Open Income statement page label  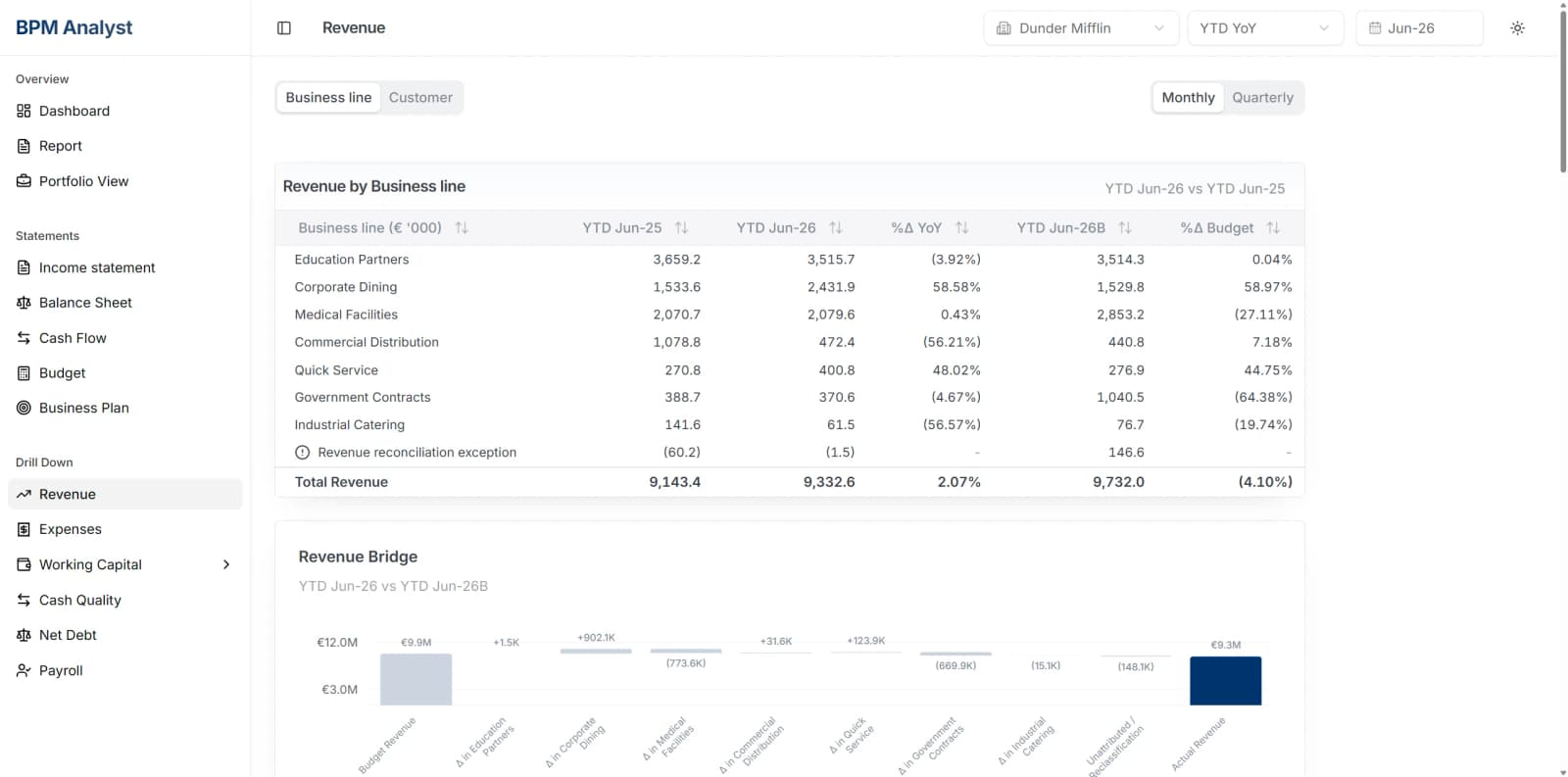[97, 267]
